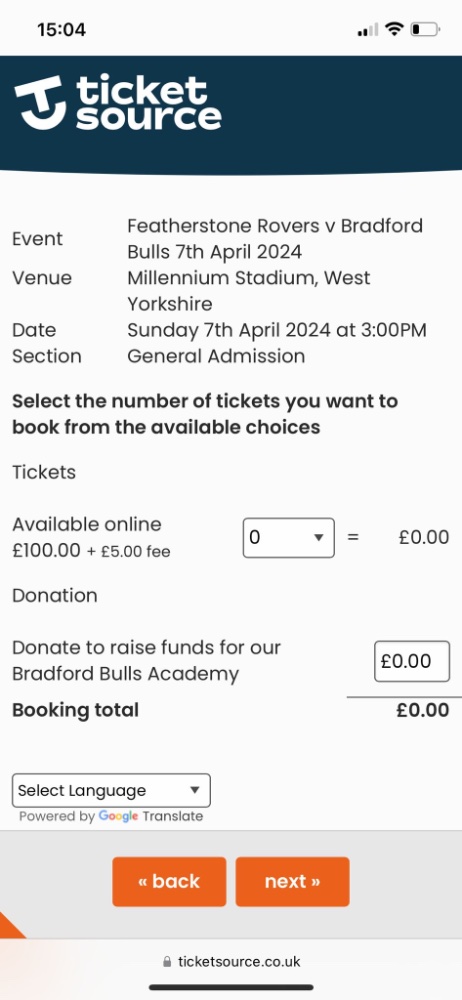The width and height of the screenshot is (462, 1000).
Task: Open the ticket quantity dropdown
Action: pos(288,538)
